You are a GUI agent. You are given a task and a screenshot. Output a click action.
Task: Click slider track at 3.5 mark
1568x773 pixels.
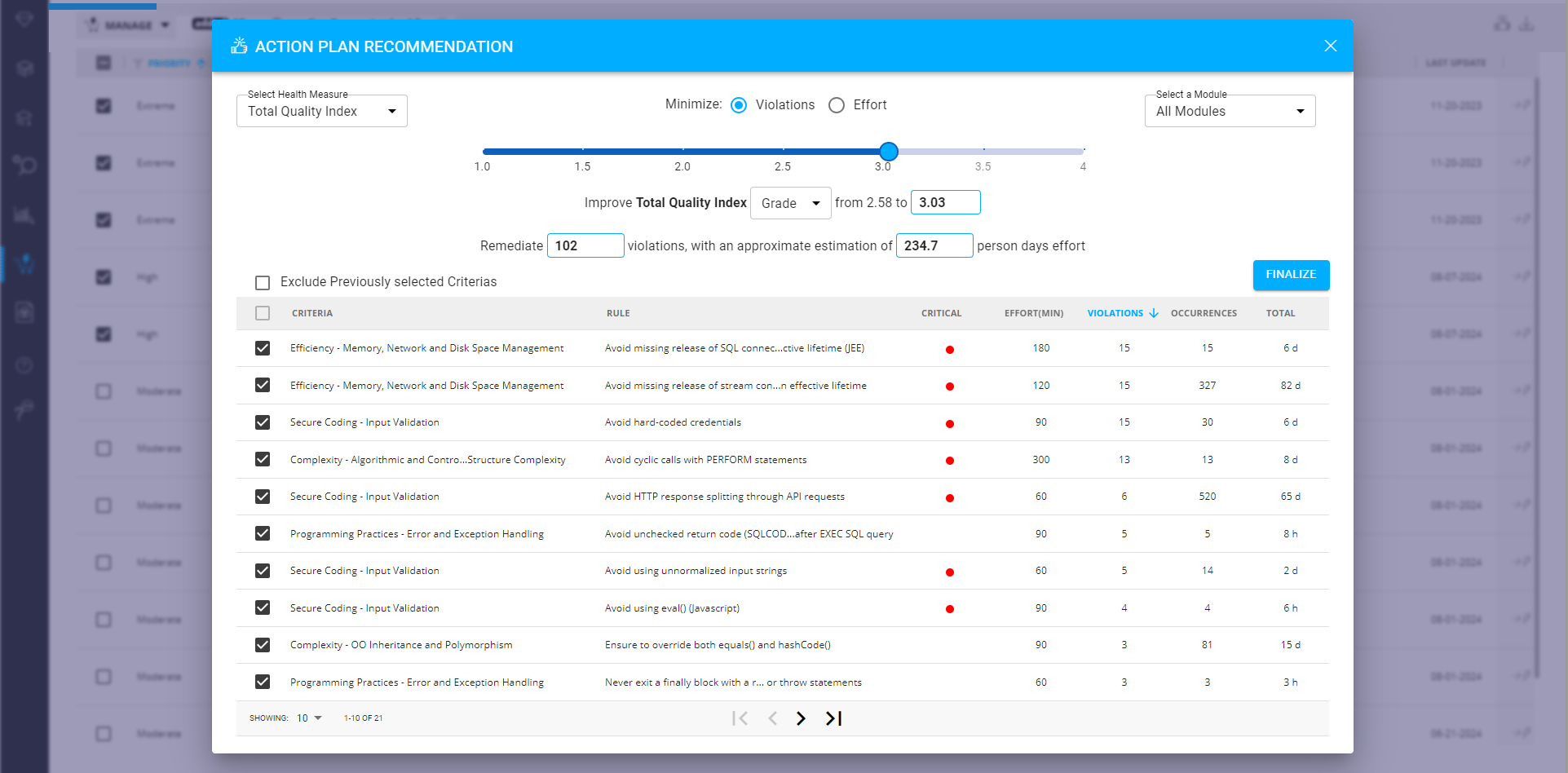click(983, 151)
